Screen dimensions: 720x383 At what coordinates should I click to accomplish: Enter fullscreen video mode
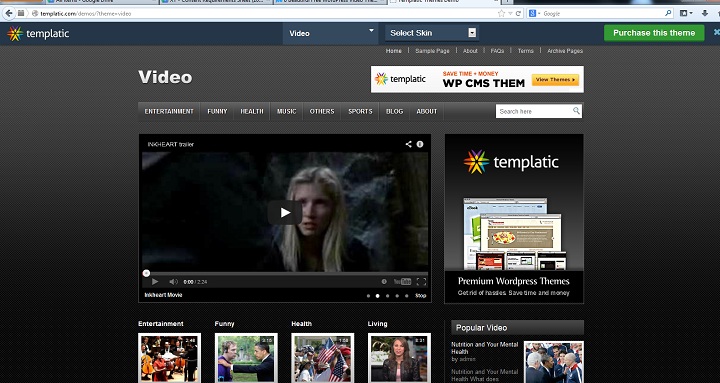421,282
